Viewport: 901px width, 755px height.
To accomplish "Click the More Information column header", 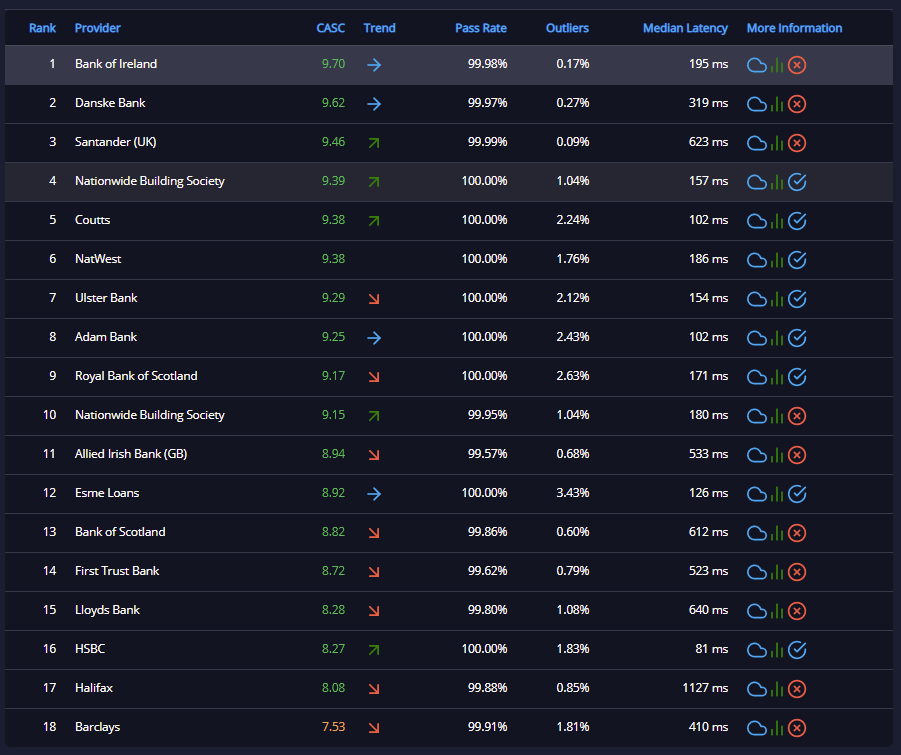I will (x=794, y=28).
